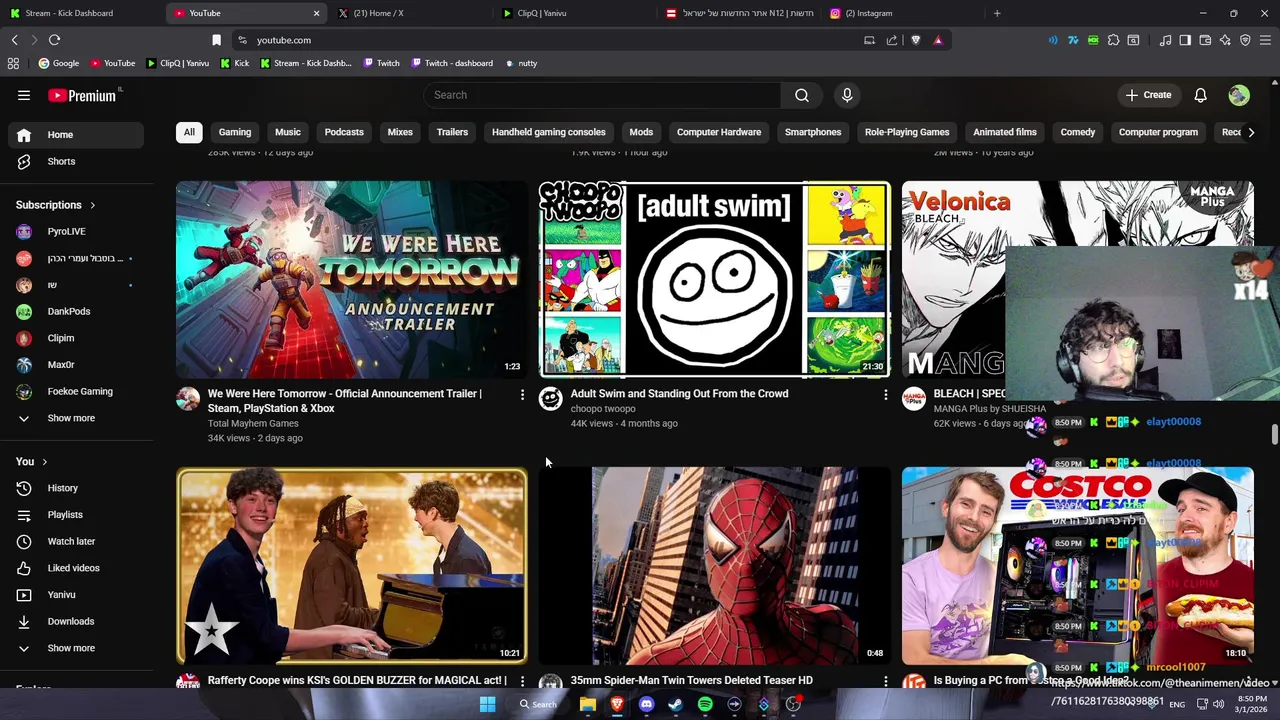1280x720 pixels.
Task: Open YouTube notifications bell
Action: click(x=1200, y=95)
